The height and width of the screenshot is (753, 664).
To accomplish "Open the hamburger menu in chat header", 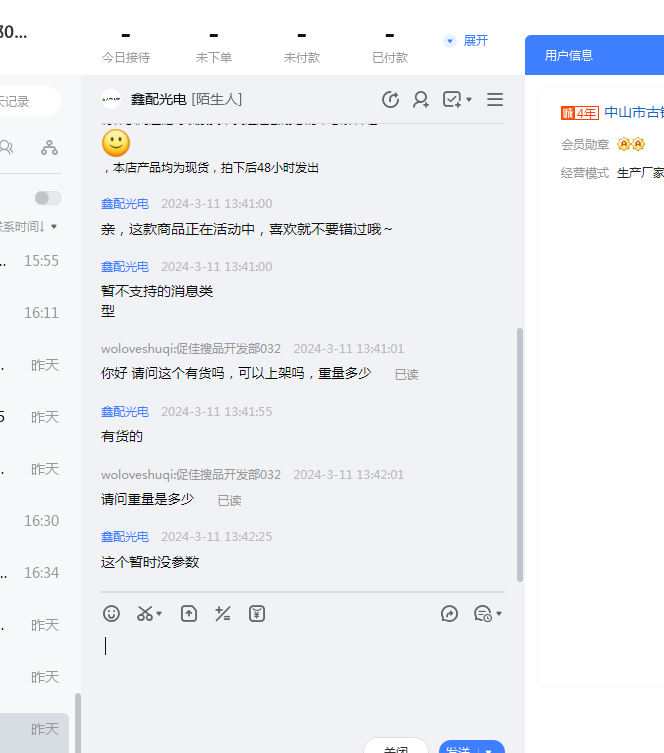I will (x=495, y=99).
